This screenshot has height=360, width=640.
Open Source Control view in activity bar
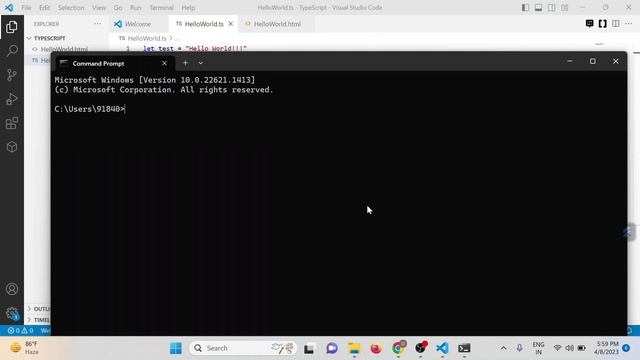click(x=12, y=75)
